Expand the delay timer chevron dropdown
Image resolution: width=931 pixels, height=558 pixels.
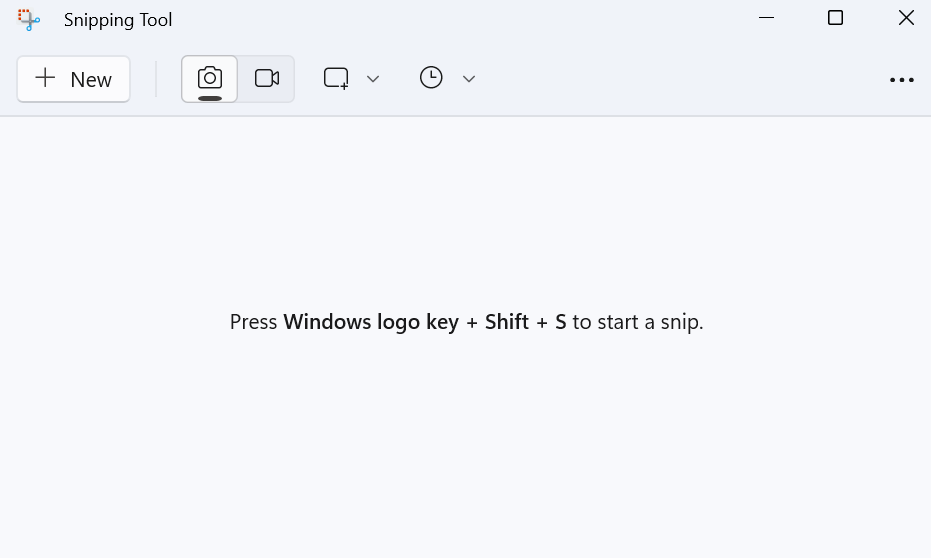point(469,78)
